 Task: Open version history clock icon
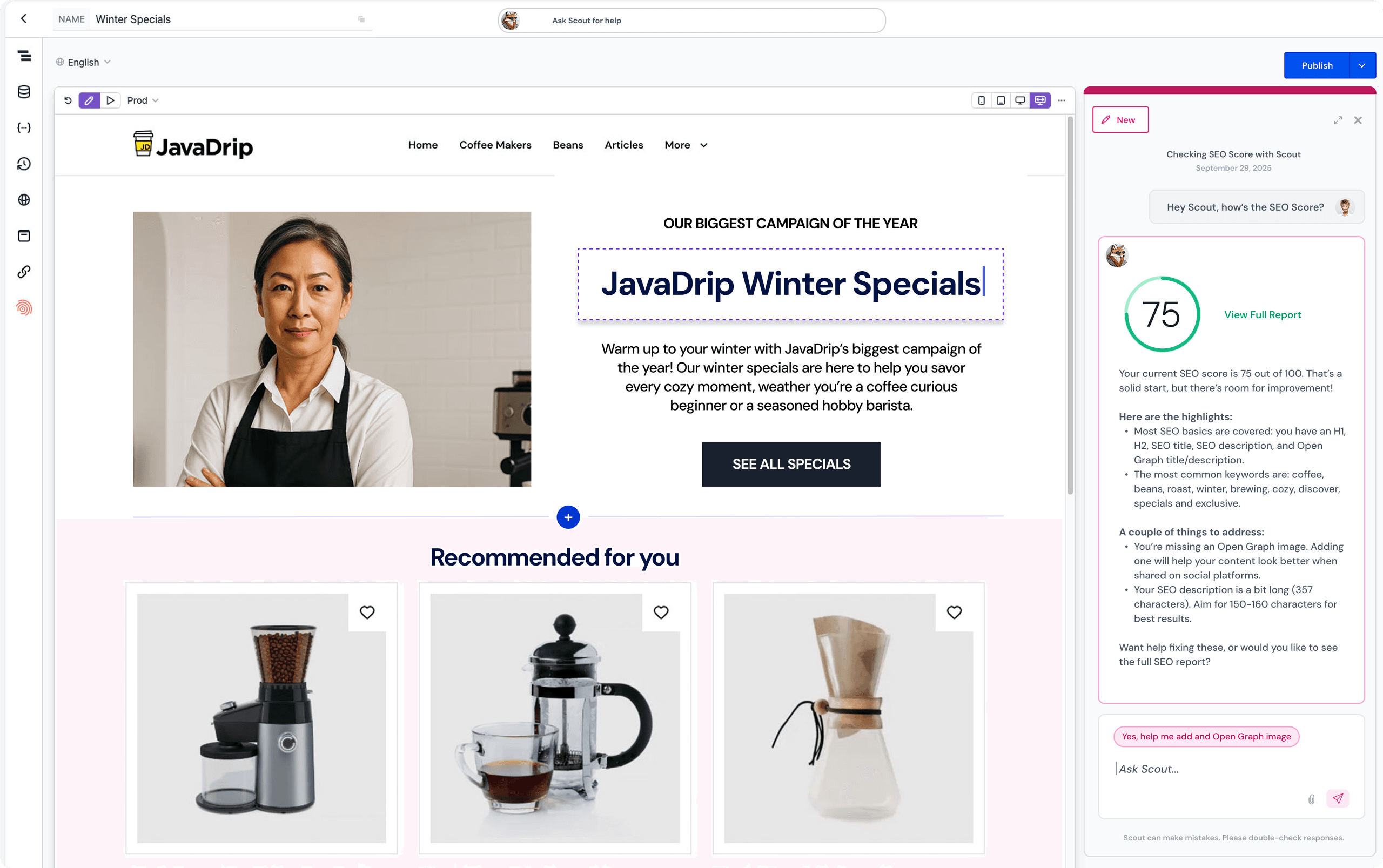pyautogui.click(x=24, y=164)
